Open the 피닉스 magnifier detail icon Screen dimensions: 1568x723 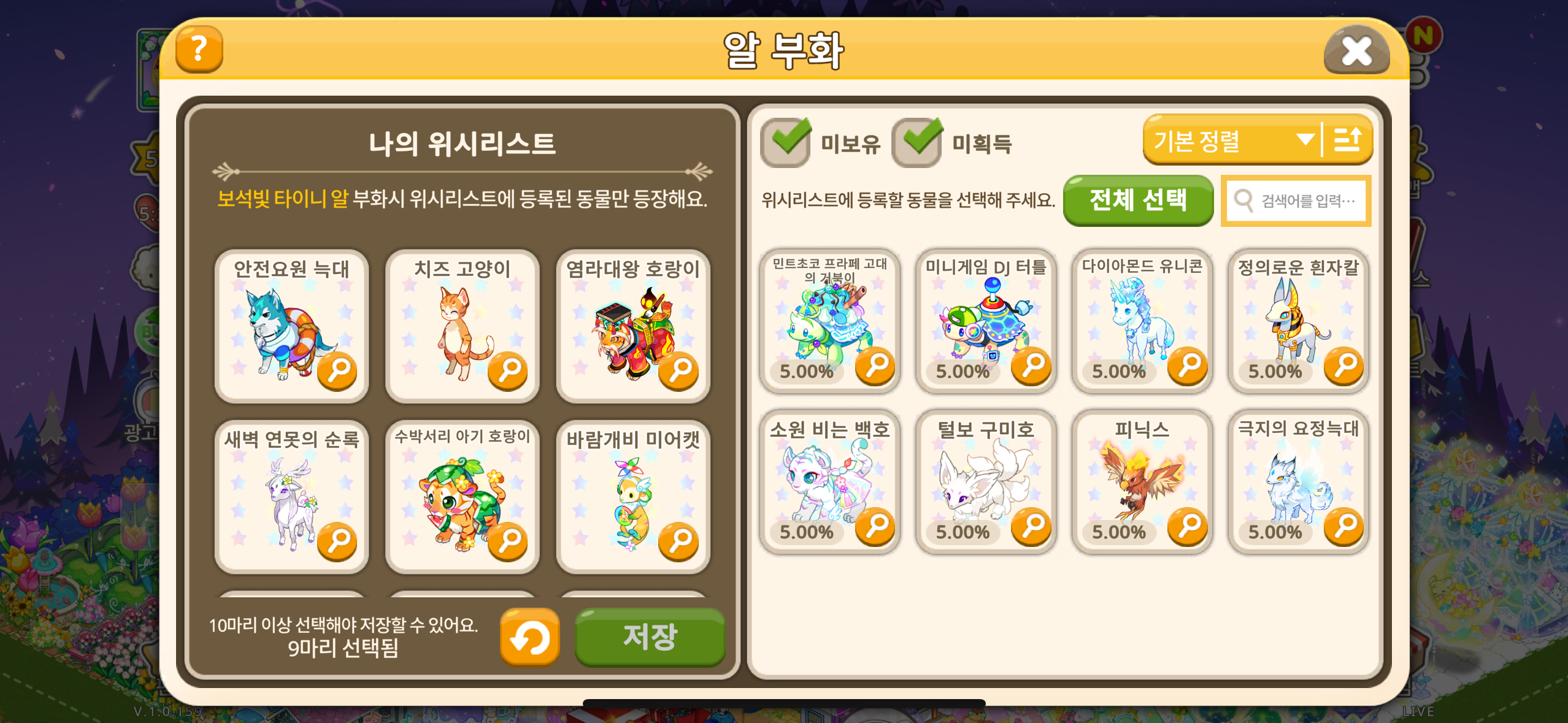[1188, 526]
